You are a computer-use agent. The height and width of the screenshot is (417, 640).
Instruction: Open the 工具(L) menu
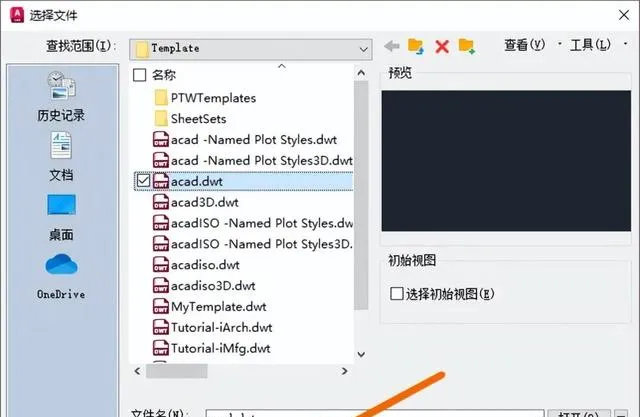(590, 44)
